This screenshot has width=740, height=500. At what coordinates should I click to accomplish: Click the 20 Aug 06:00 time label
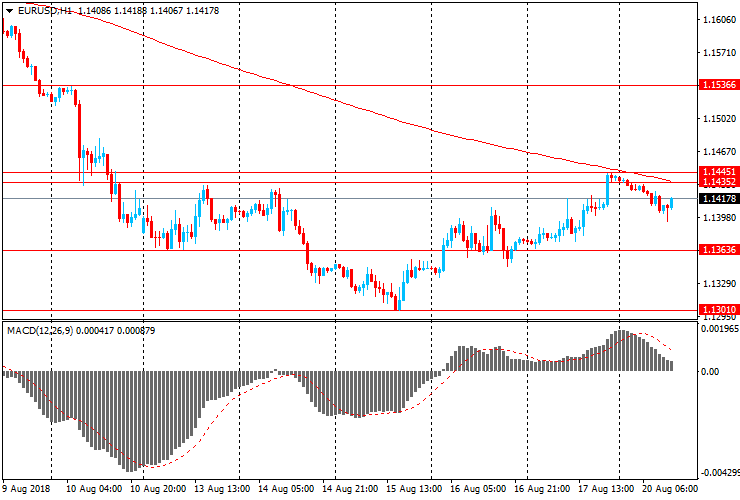click(670, 489)
